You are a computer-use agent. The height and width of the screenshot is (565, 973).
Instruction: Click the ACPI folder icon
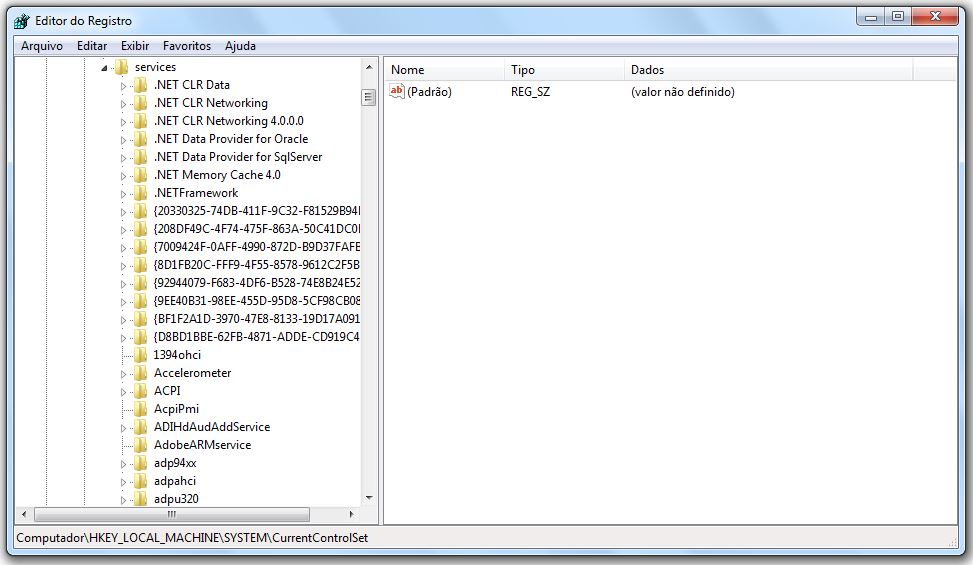tap(140, 391)
